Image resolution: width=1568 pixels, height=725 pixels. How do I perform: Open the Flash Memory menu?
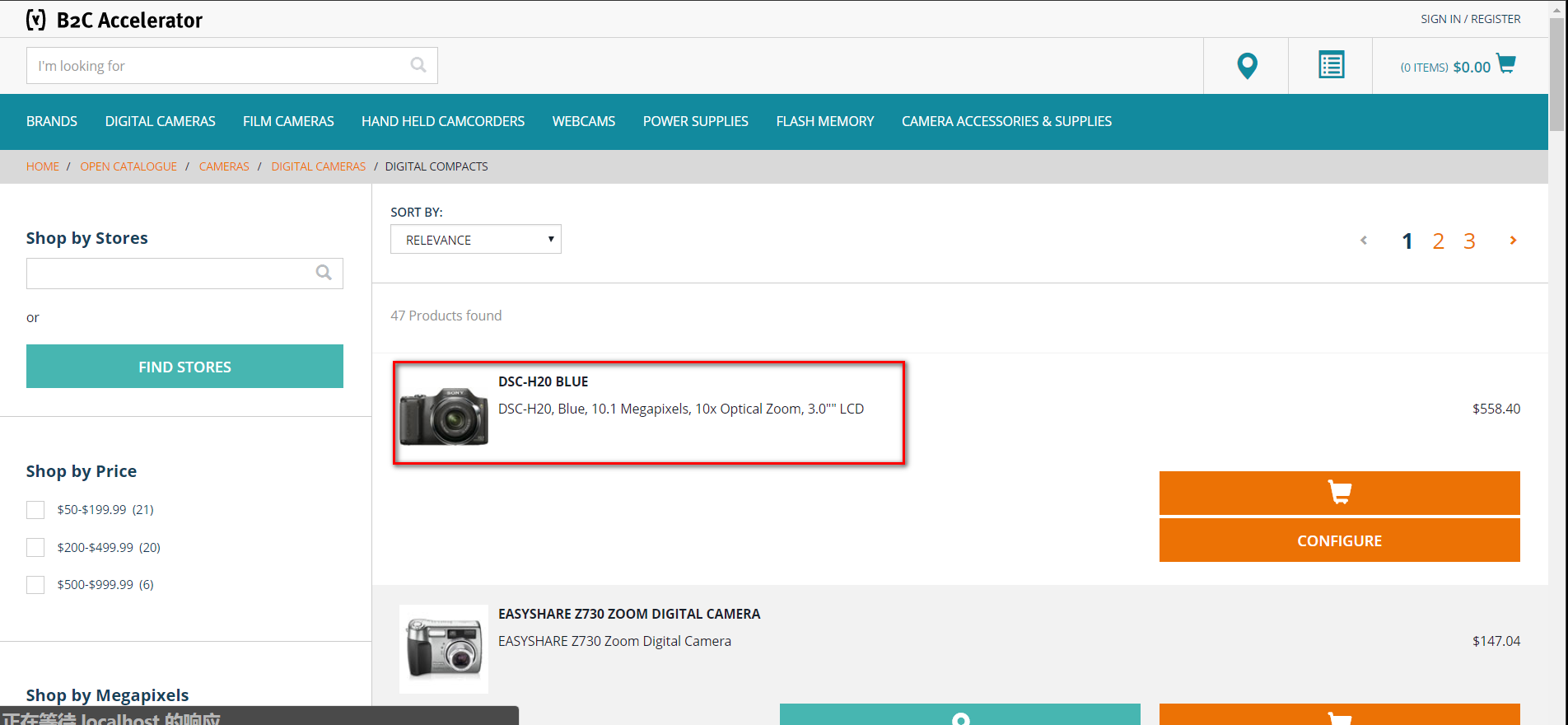click(x=825, y=121)
